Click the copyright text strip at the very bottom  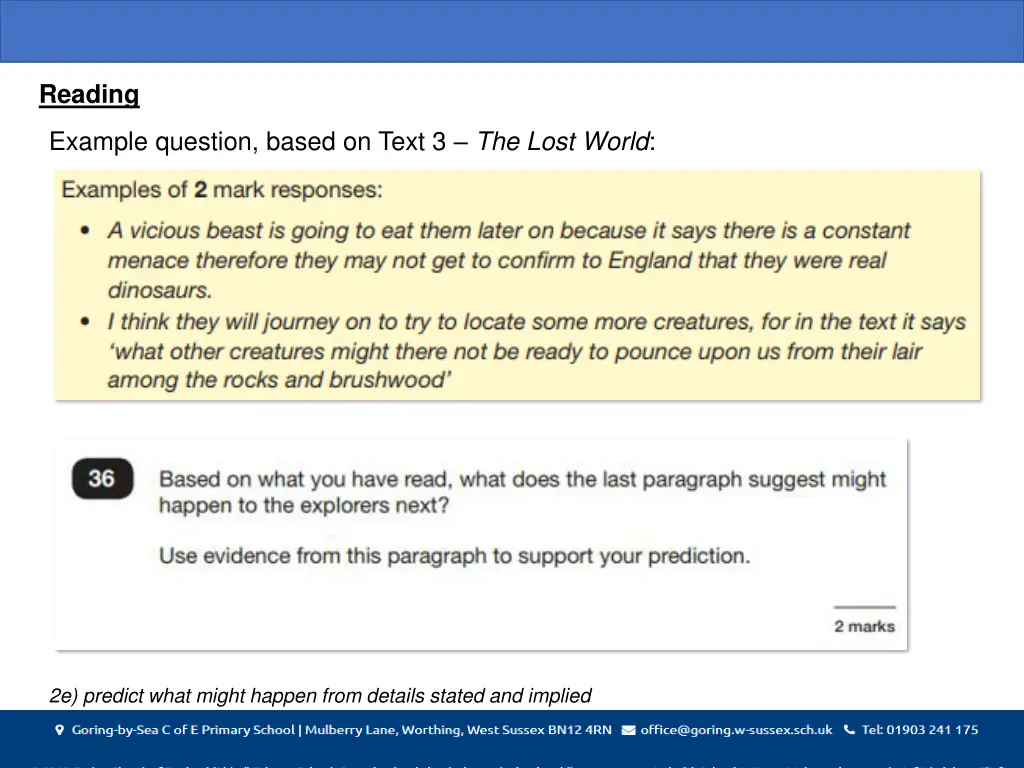click(512, 763)
